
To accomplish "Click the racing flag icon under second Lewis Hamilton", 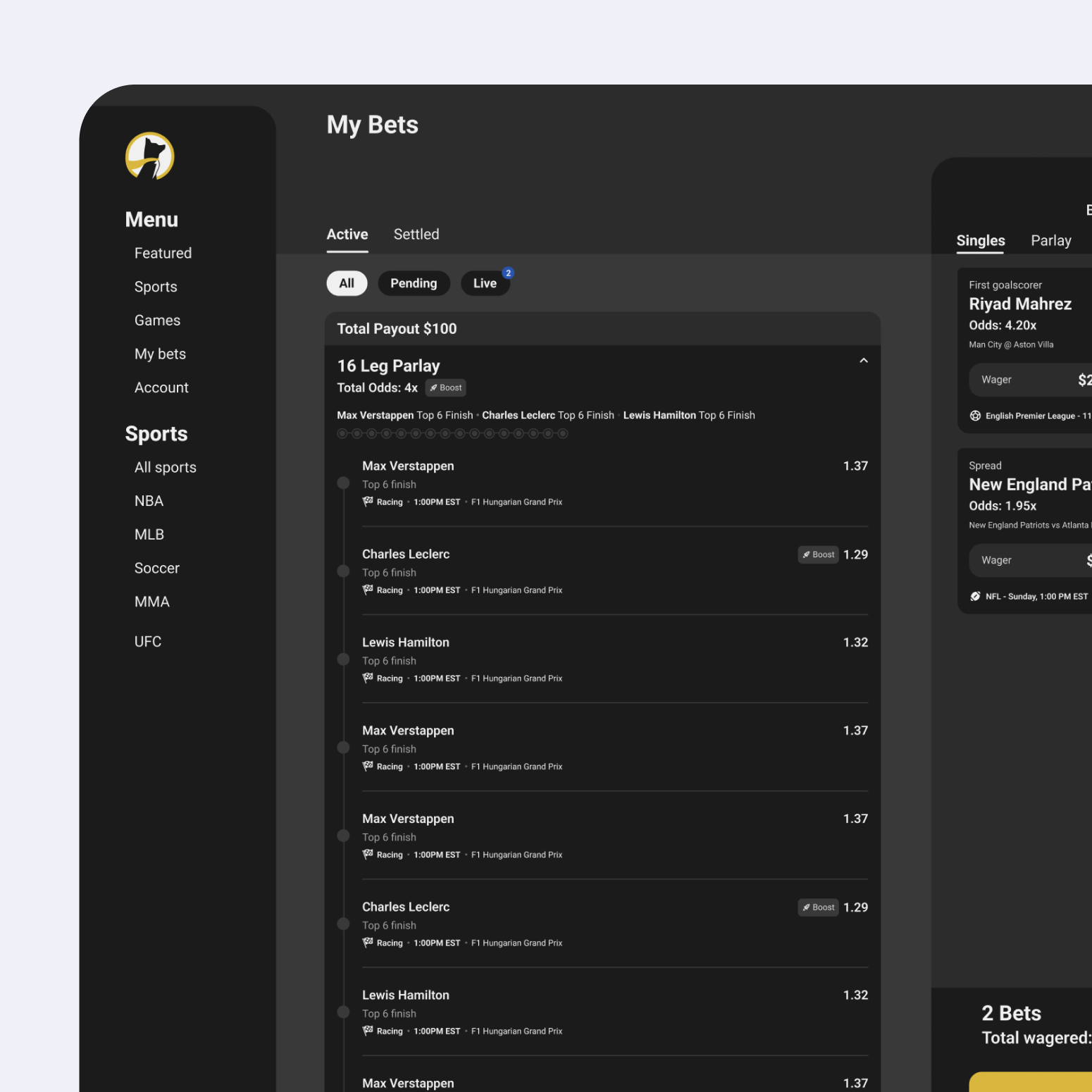I will (x=368, y=1030).
